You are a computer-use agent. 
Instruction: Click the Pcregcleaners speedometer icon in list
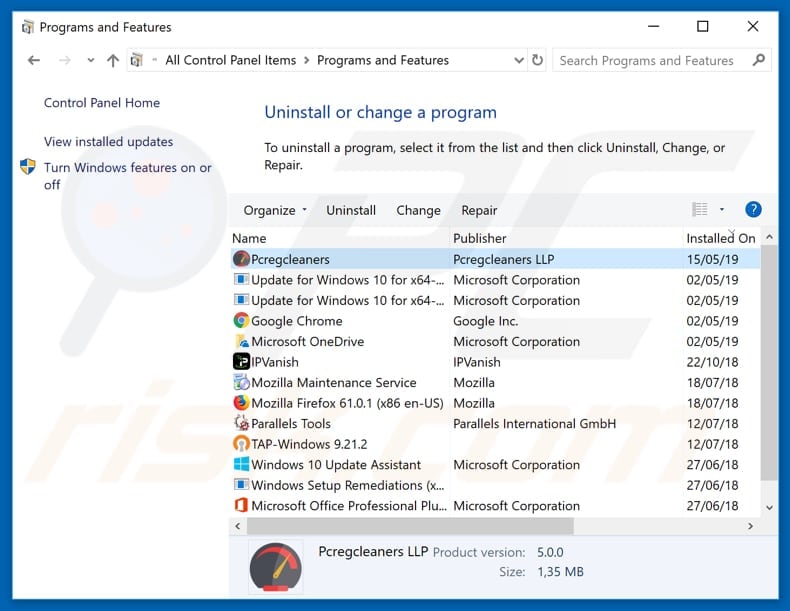click(x=241, y=259)
